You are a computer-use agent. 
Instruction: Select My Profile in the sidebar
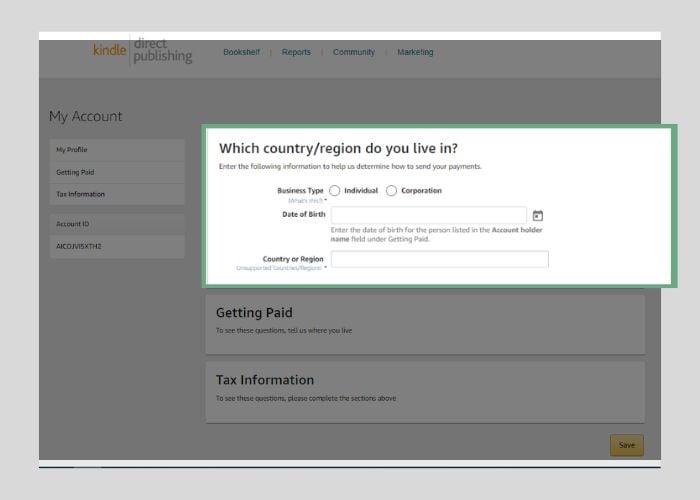point(117,150)
